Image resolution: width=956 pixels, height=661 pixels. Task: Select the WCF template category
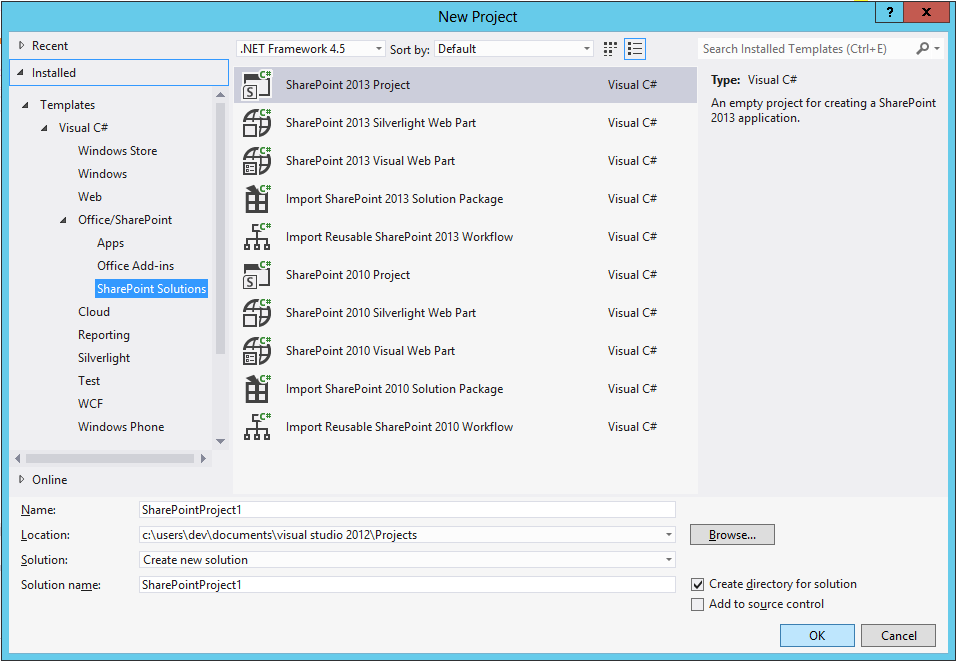90,404
